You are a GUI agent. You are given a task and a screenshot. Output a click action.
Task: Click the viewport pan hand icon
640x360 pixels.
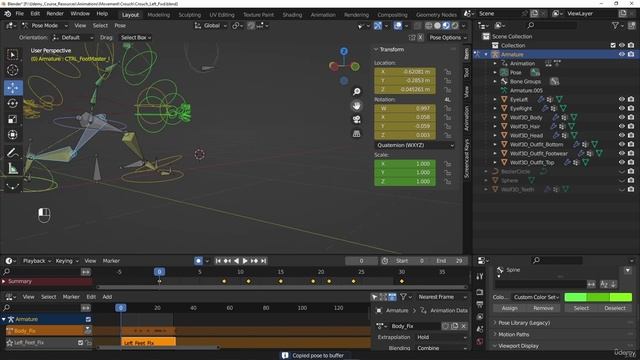[356, 106]
